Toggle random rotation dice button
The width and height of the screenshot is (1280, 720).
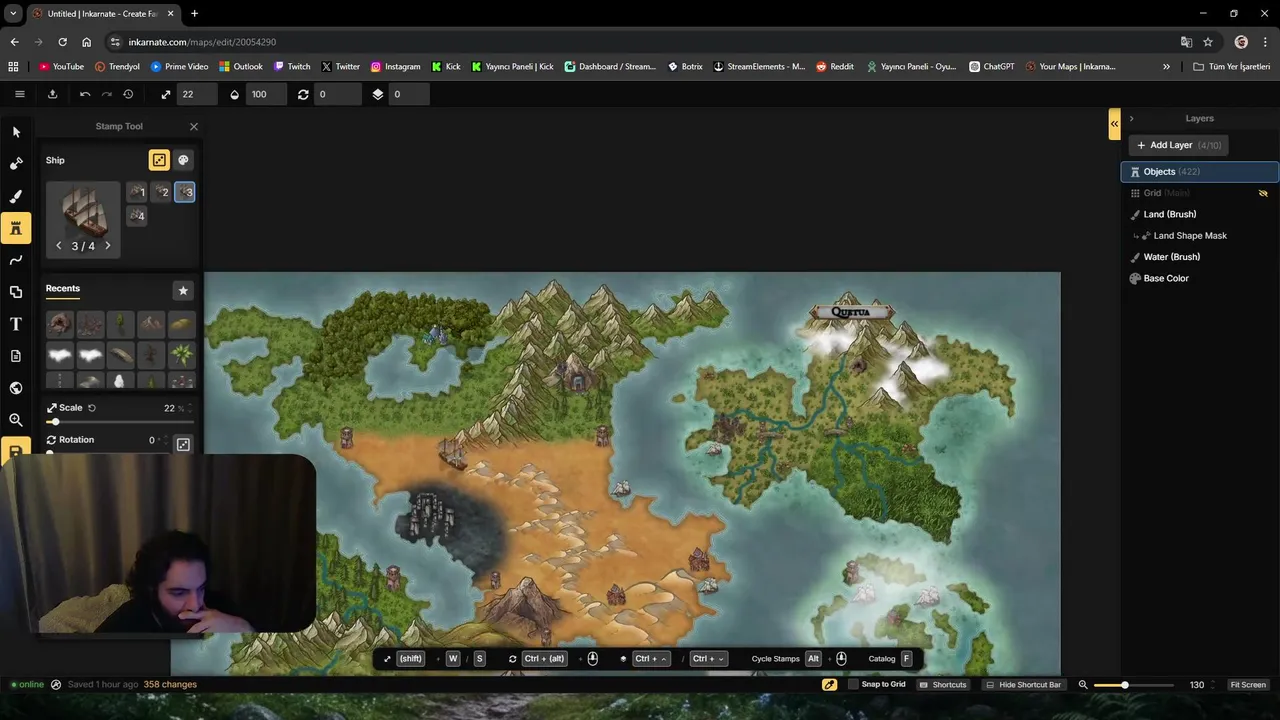point(183,444)
